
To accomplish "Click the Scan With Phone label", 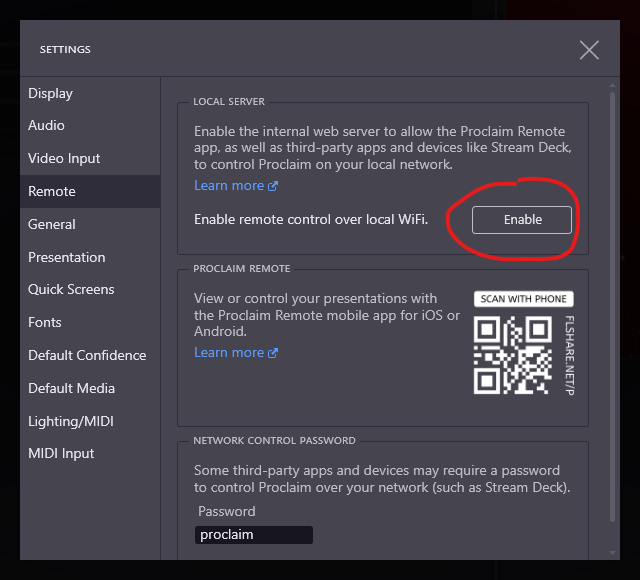I will pyautogui.click(x=523, y=299).
